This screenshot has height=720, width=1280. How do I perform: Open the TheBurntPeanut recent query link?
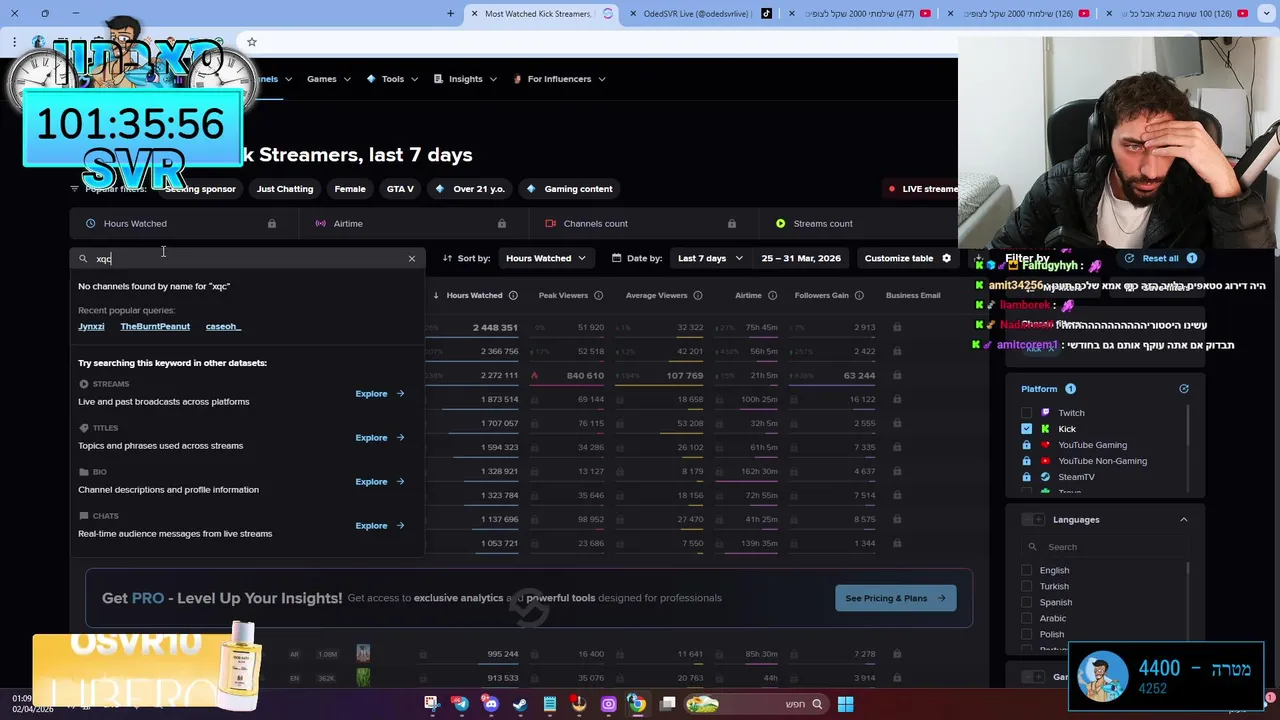pyautogui.click(x=155, y=326)
